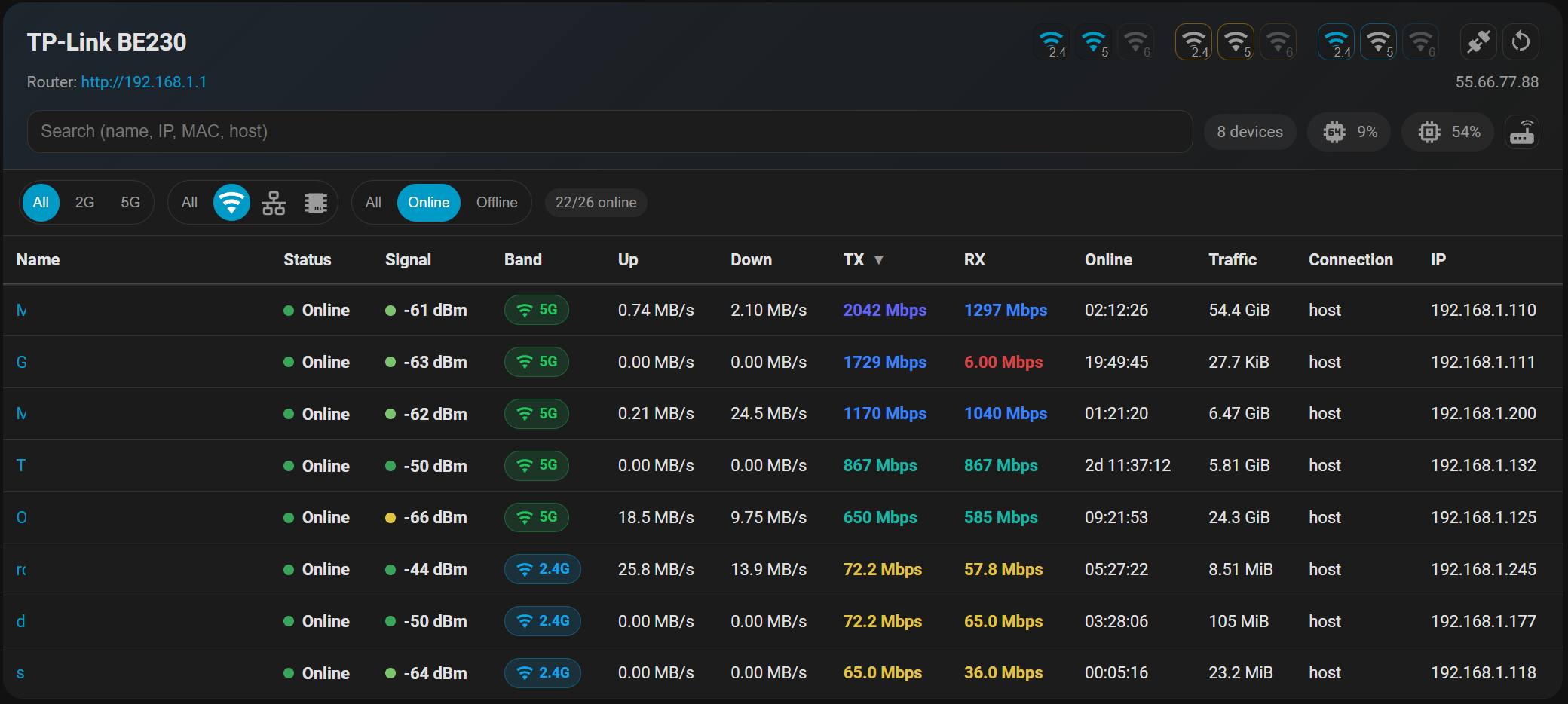
Task: Toggle the borderless 2.4 GHz Wi-Fi icon
Action: point(1052,42)
